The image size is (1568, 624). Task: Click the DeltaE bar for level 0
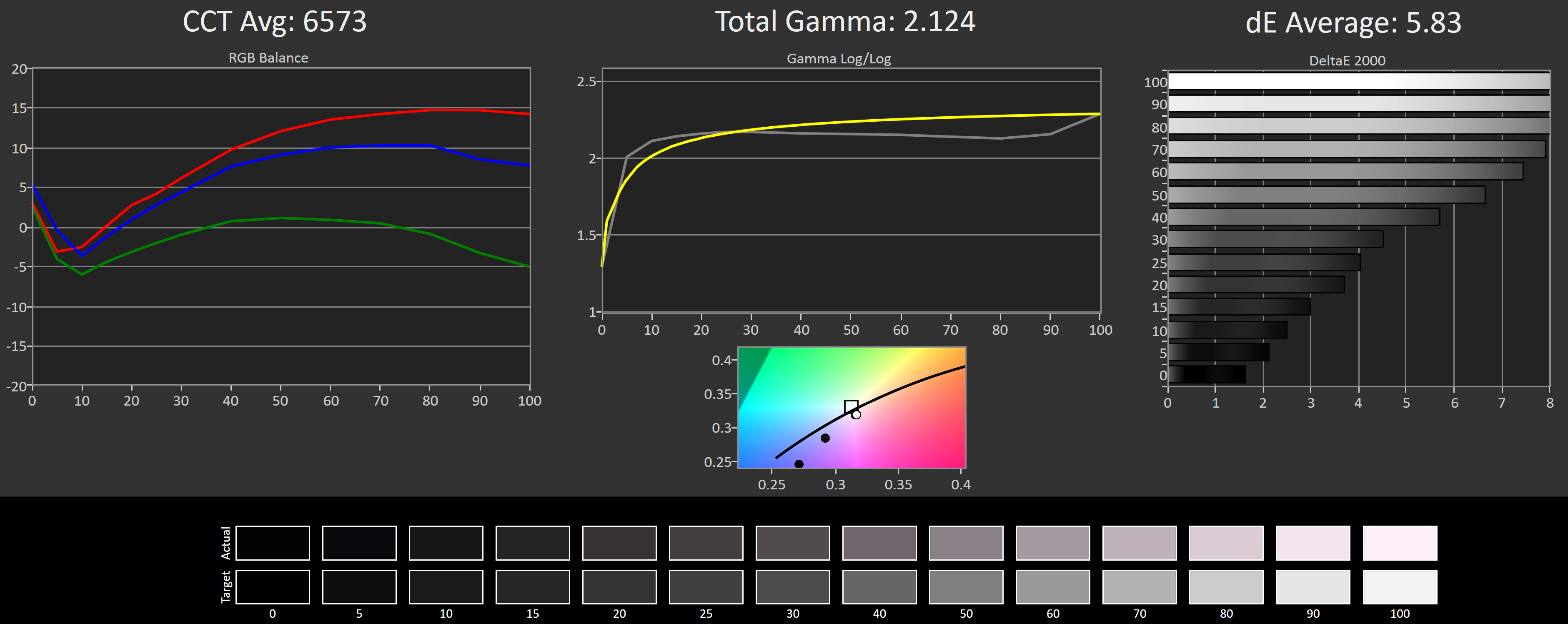pos(1207,374)
